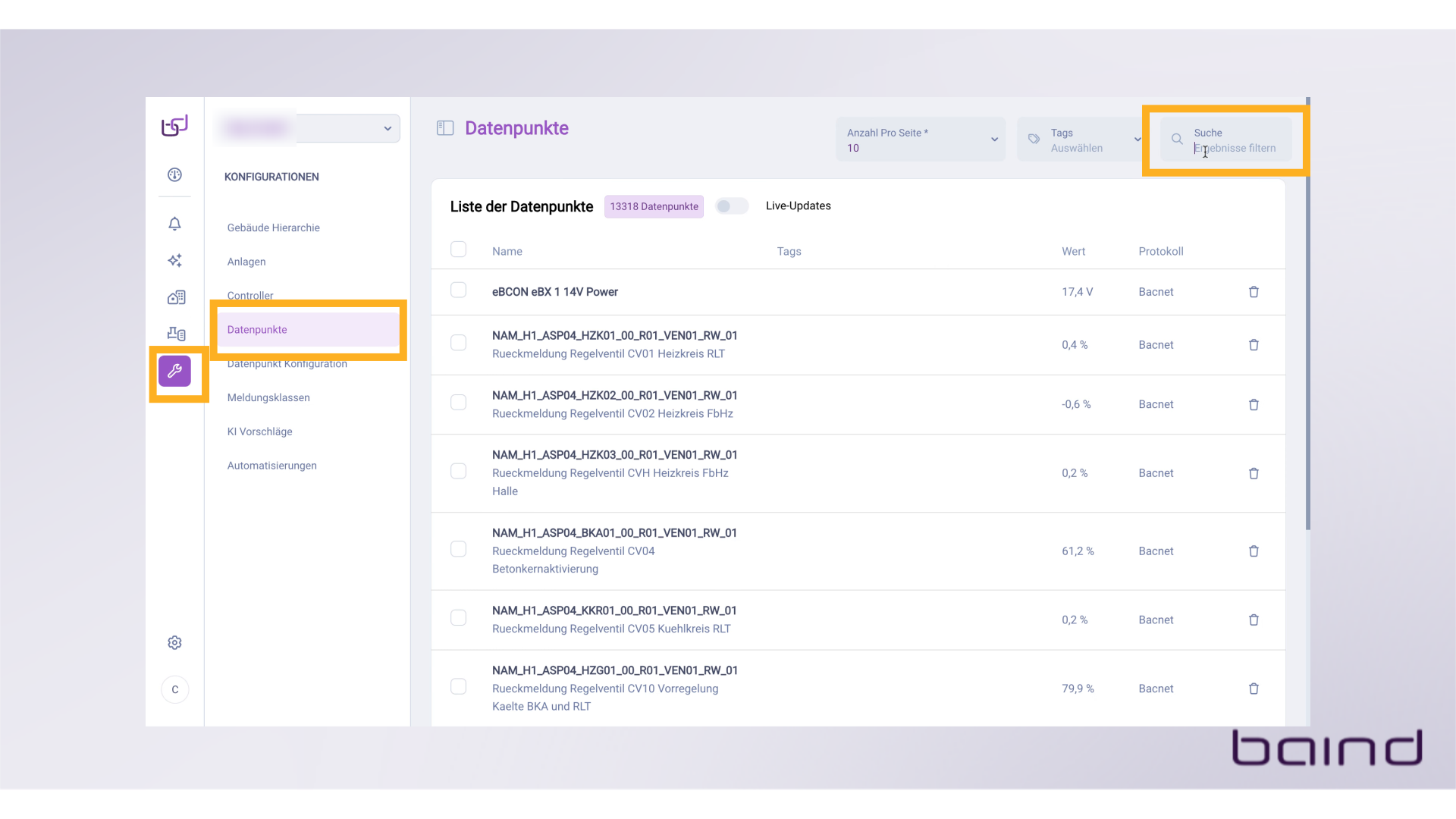This screenshot has width=1456, height=819.
Task: Click the AI sparkle icon in sidebar
Action: pos(174,260)
